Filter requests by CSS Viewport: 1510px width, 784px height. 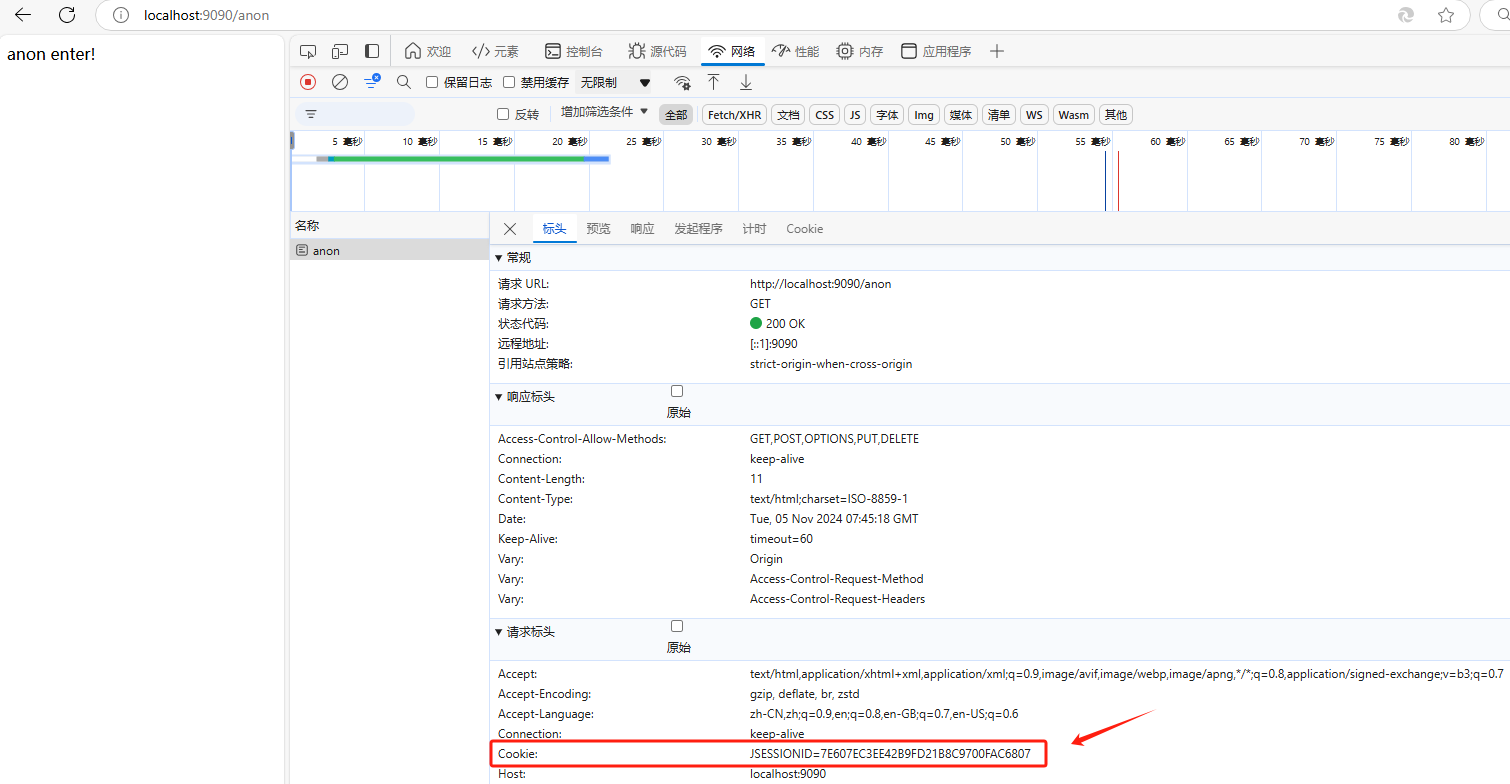pyautogui.click(x=824, y=115)
